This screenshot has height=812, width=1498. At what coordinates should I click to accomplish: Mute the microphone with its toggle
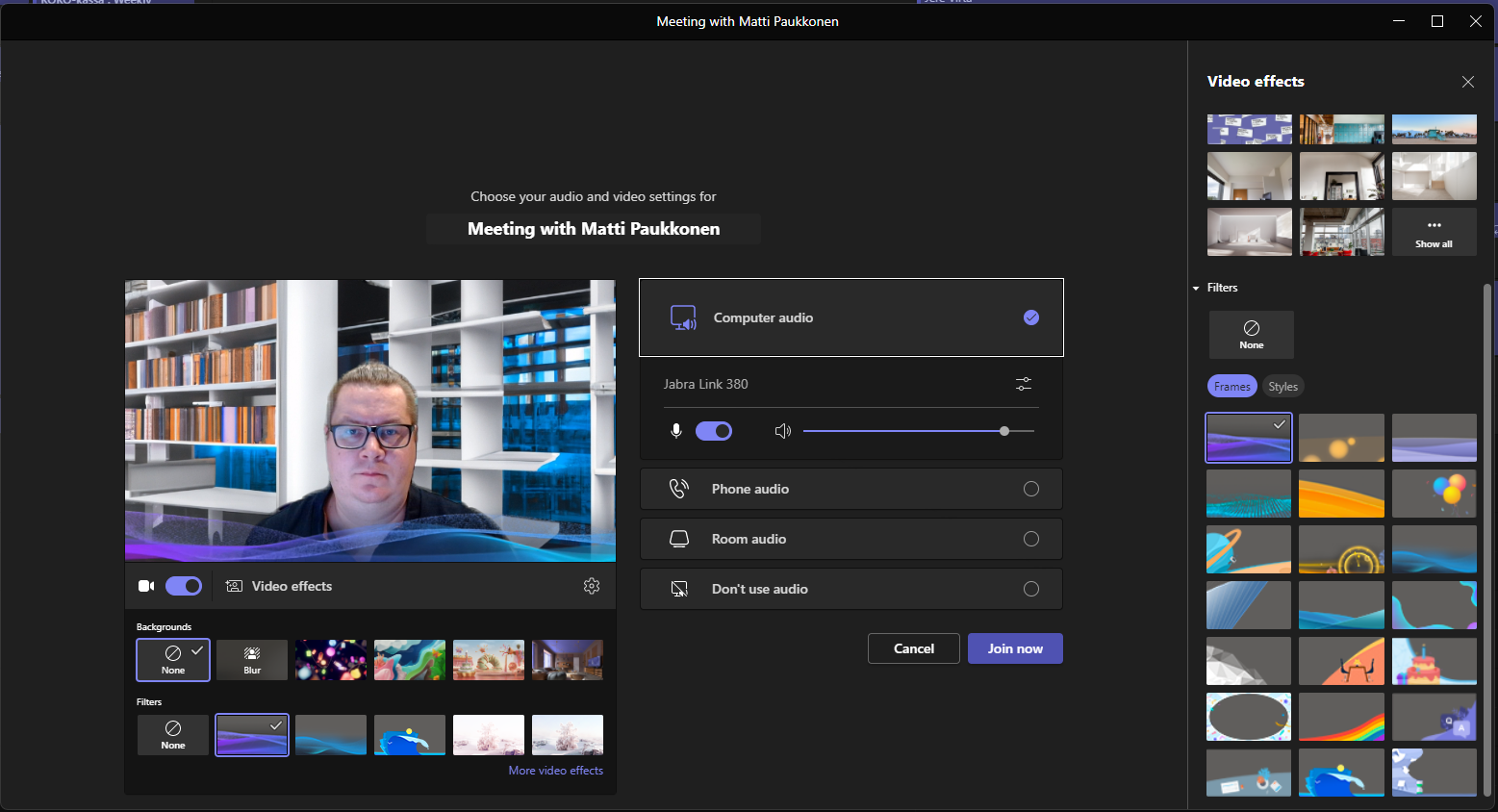714,430
